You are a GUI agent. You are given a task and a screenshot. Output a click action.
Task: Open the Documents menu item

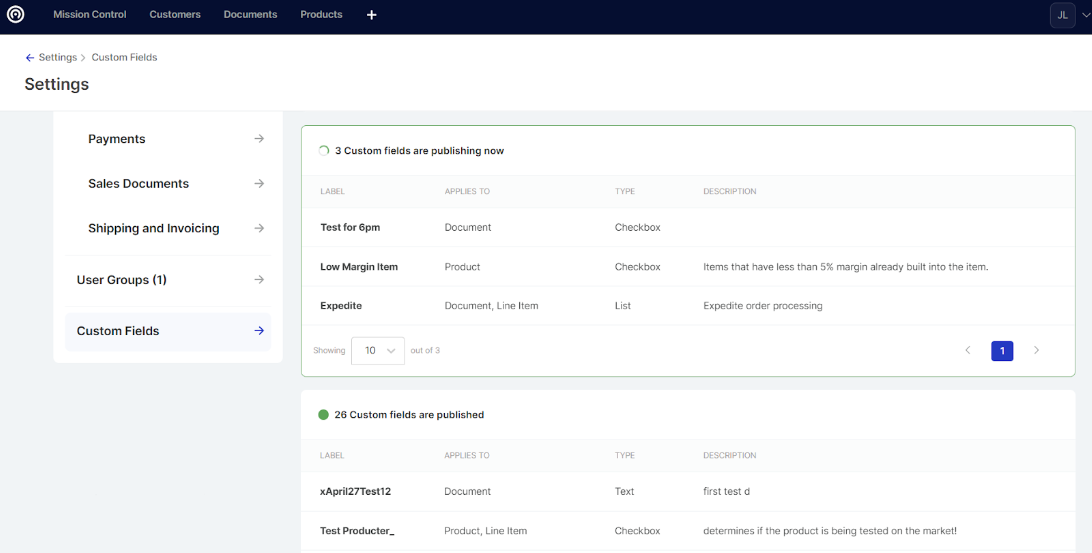click(x=250, y=15)
